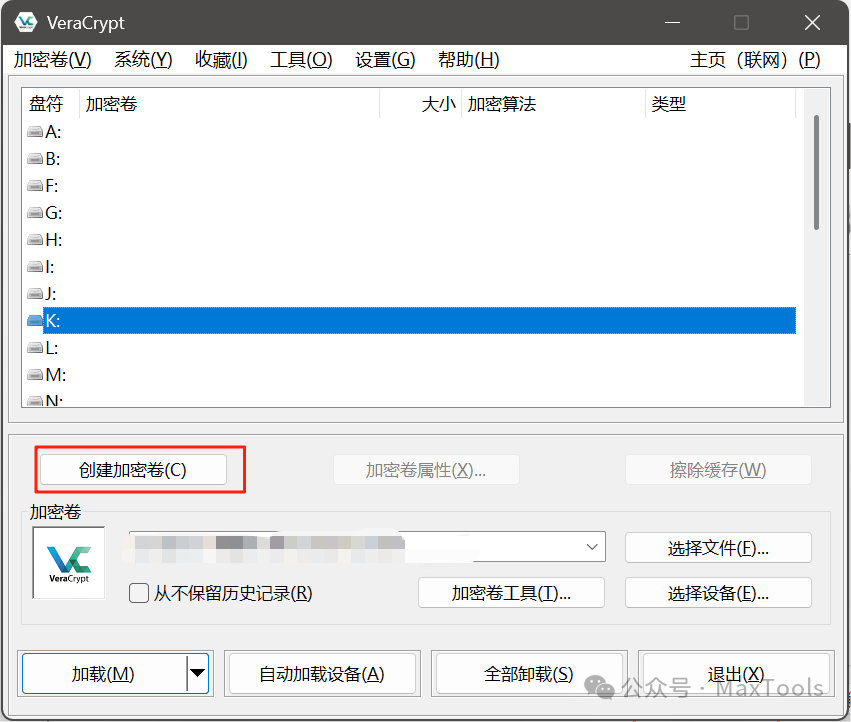Click the 退出(X) button
This screenshot has width=851, height=722.
tap(736, 674)
